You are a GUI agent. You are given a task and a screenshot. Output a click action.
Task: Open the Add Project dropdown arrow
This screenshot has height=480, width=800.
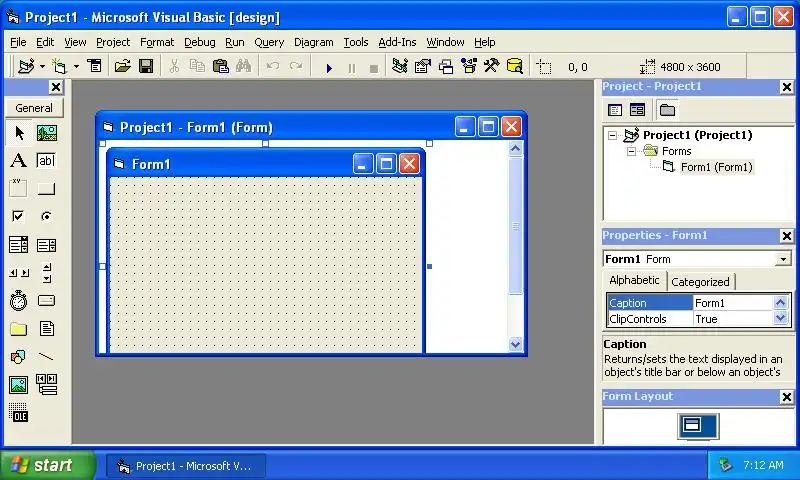tap(42, 67)
